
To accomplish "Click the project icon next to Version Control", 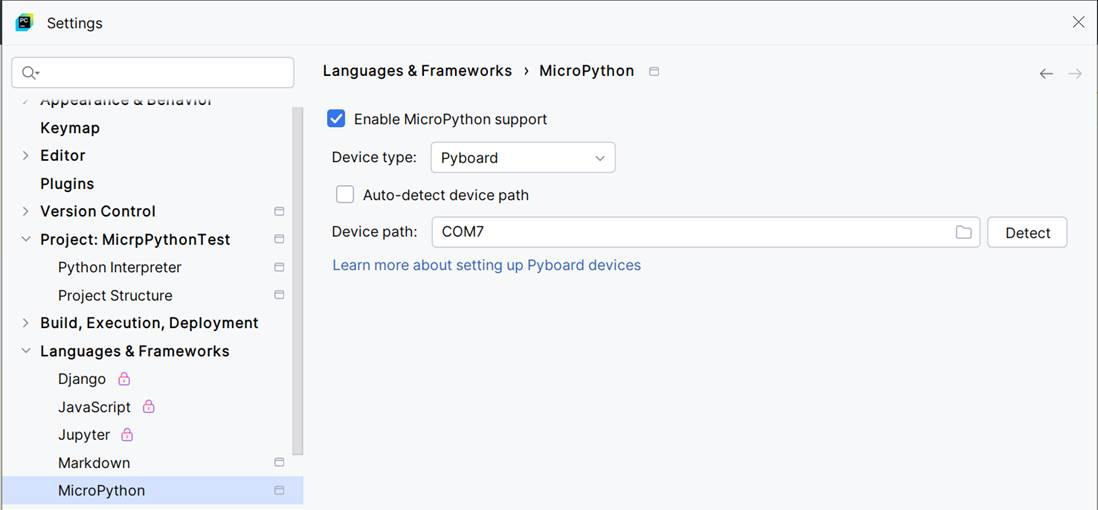I will (x=279, y=211).
